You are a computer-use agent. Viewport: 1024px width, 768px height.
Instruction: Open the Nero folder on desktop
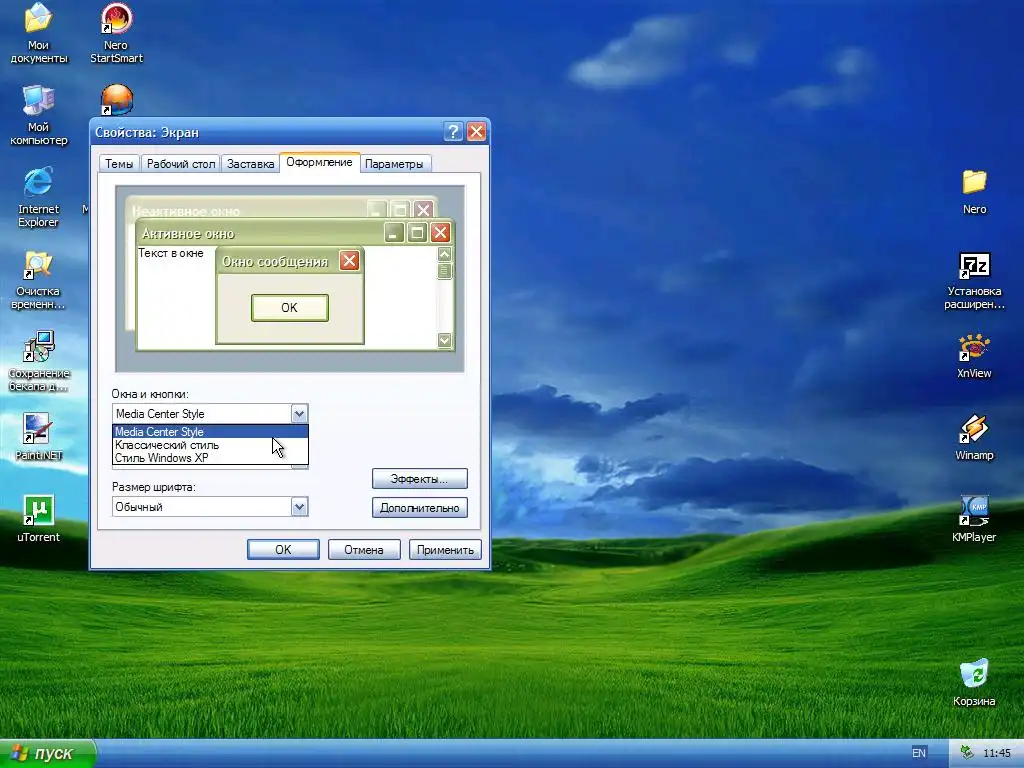[974, 191]
